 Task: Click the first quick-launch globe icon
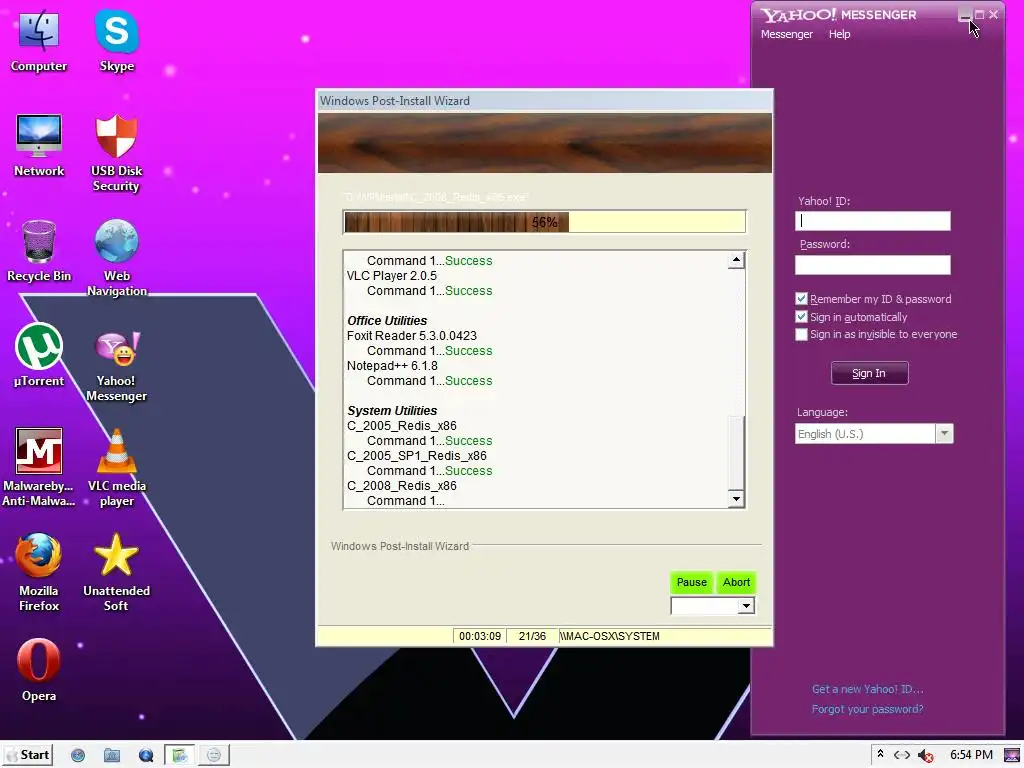tap(78, 756)
